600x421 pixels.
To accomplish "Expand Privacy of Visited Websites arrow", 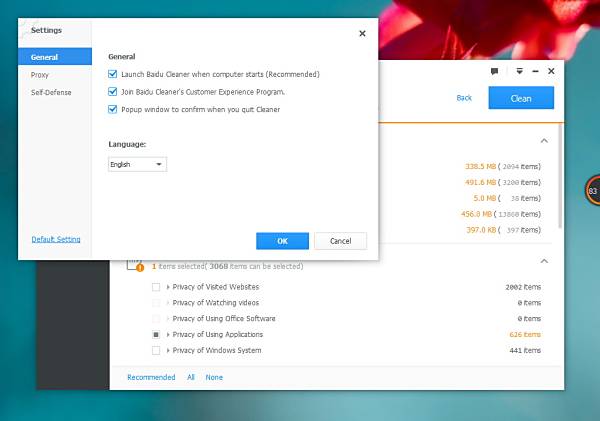I will coord(168,287).
